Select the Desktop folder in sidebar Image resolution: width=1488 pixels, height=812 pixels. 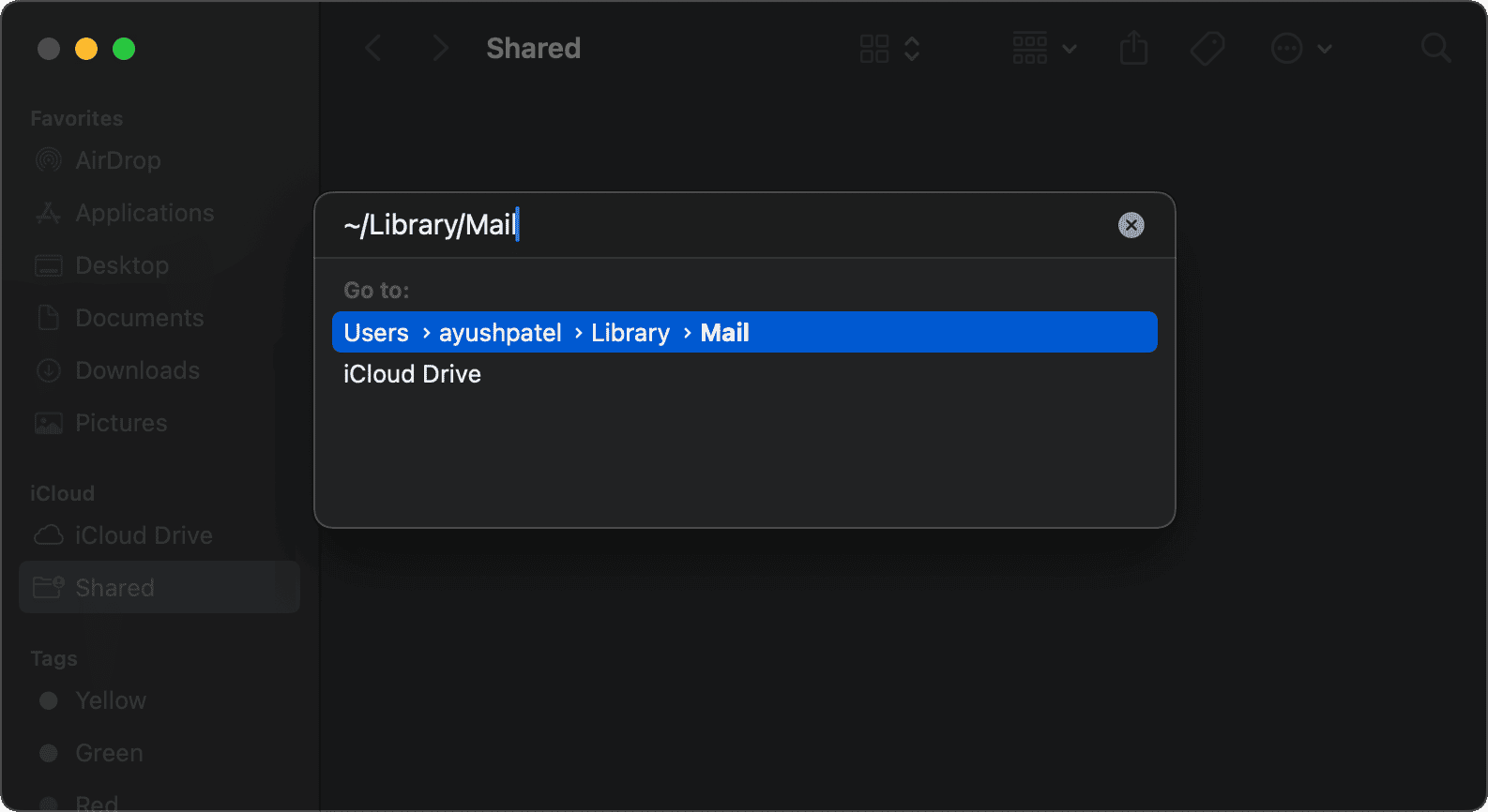coord(122,265)
